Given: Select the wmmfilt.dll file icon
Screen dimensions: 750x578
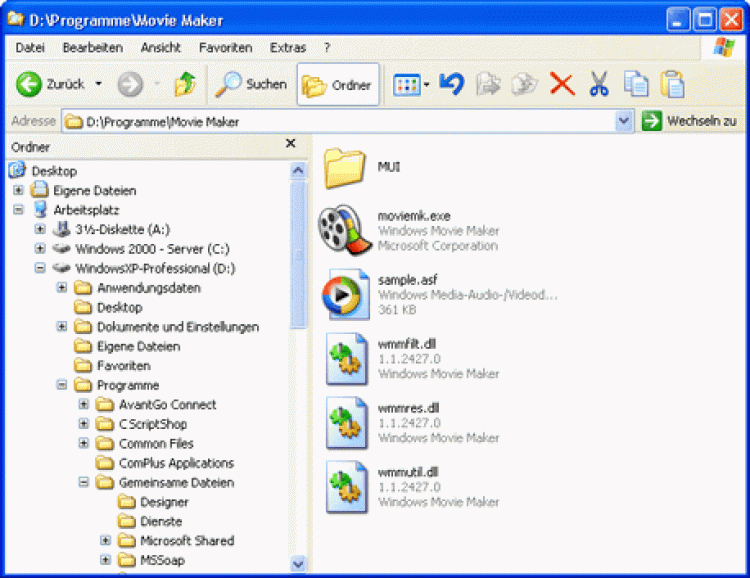Looking at the screenshot, I should coord(346,360).
